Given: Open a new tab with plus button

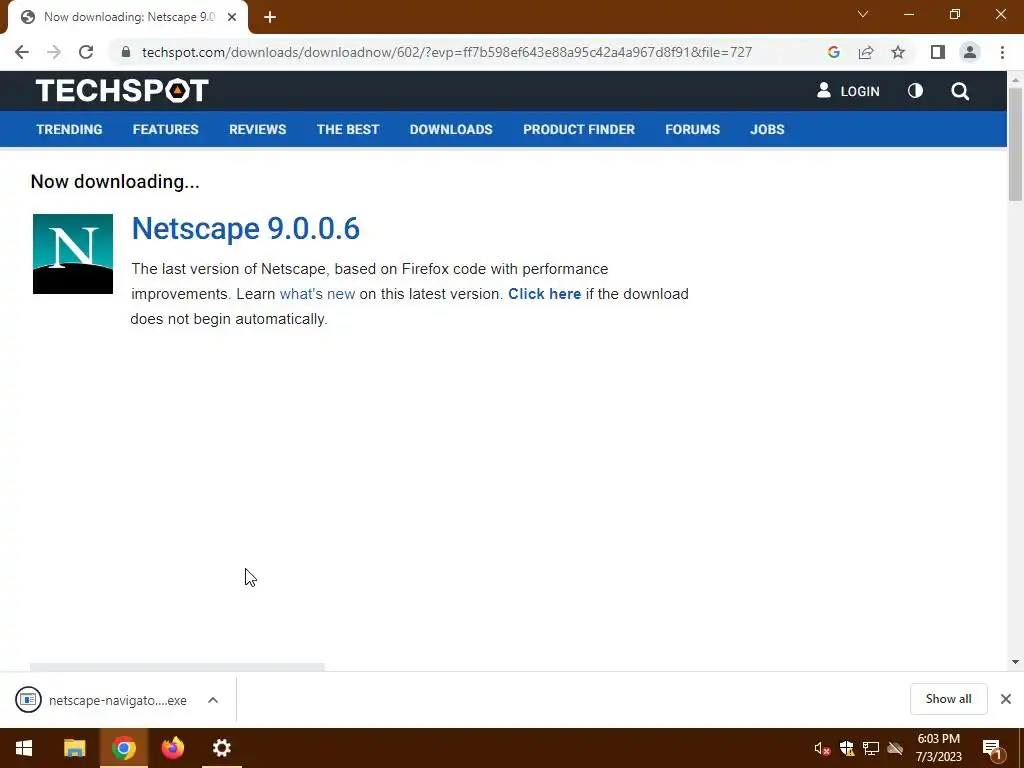Looking at the screenshot, I should tap(270, 17).
